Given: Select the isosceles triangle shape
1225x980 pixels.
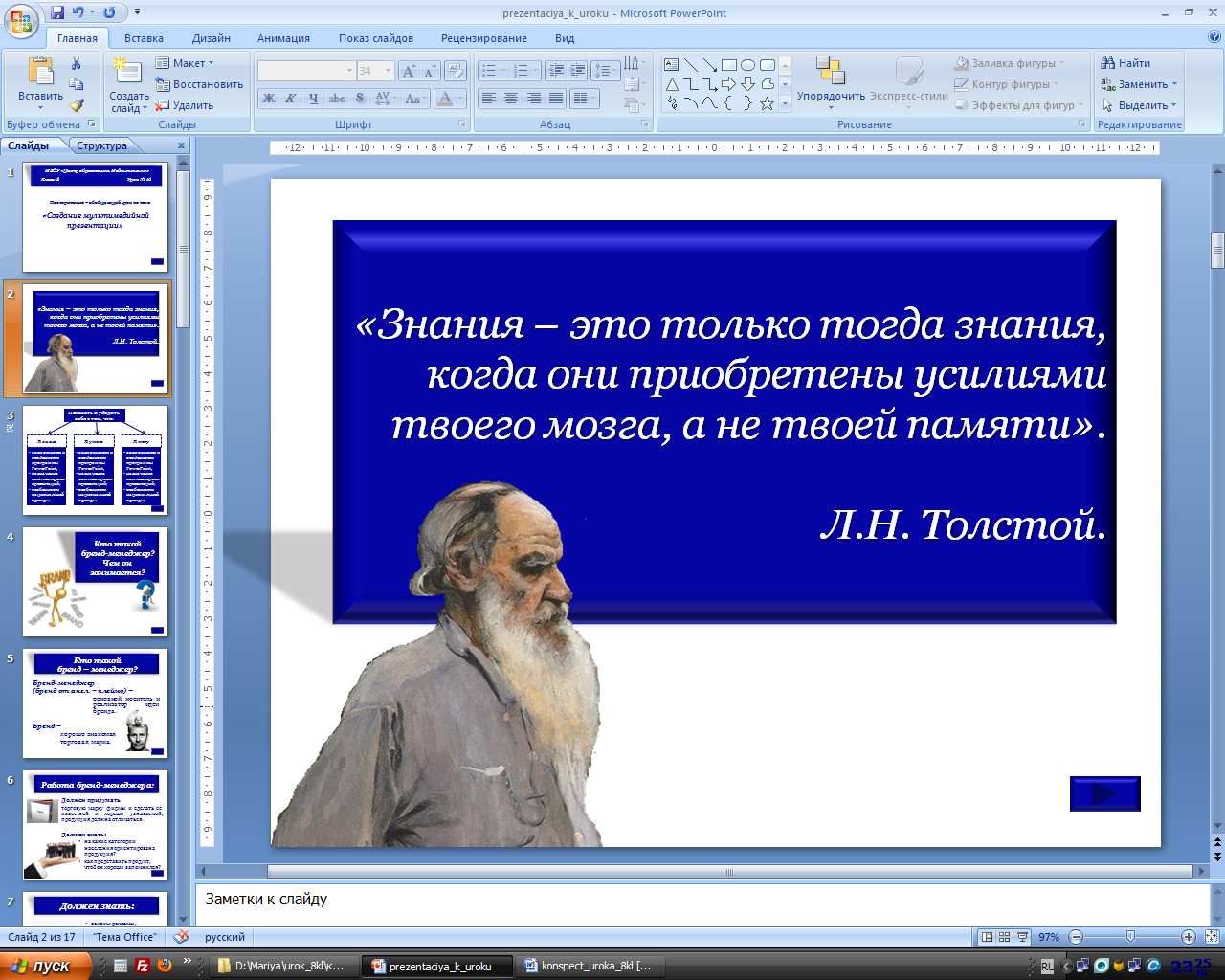Looking at the screenshot, I should click(x=672, y=84).
